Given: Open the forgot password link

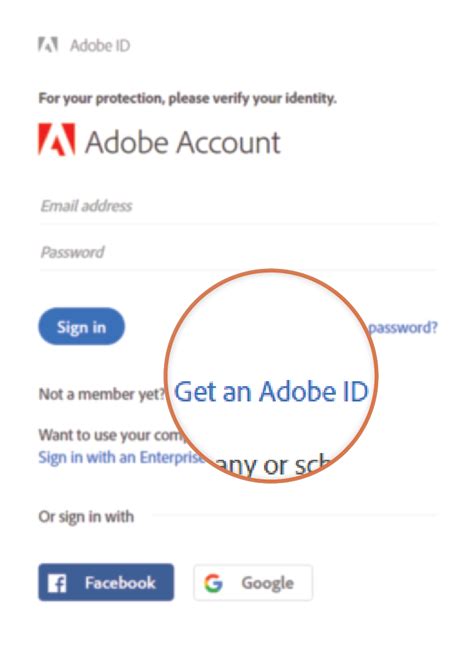Looking at the screenshot, I should pyautogui.click(x=403, y=328).
